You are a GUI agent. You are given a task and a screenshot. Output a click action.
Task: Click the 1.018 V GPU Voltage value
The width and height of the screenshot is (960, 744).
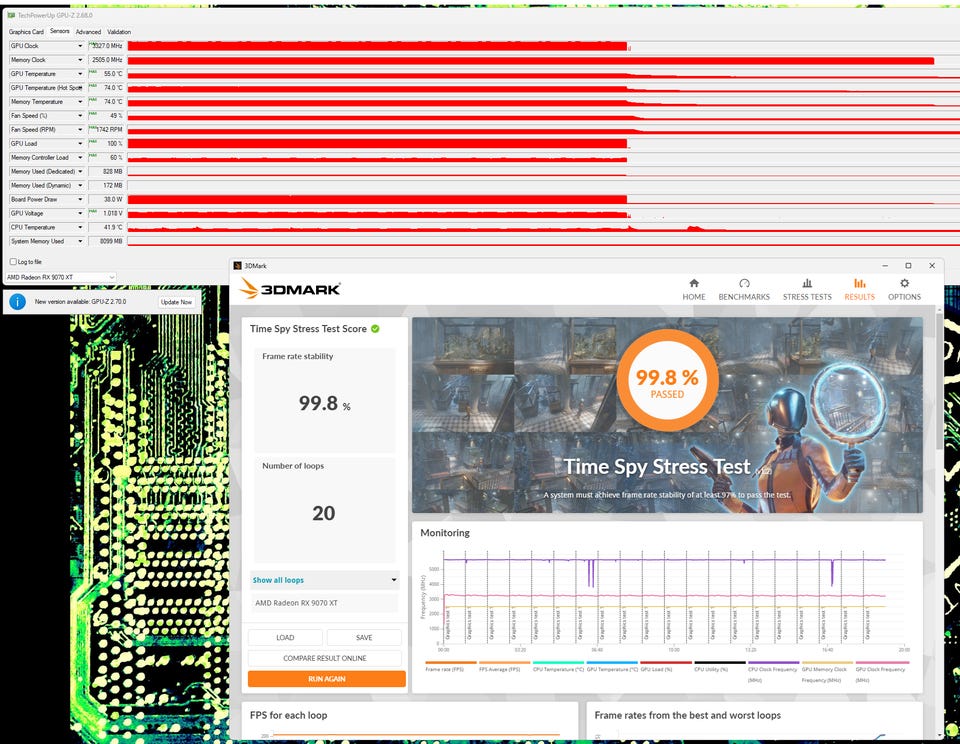[106, 213]
